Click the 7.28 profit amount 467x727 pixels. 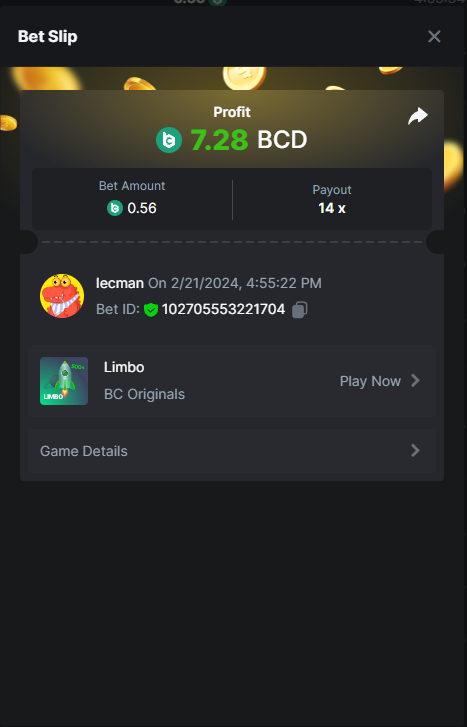(x=219, y=140)
